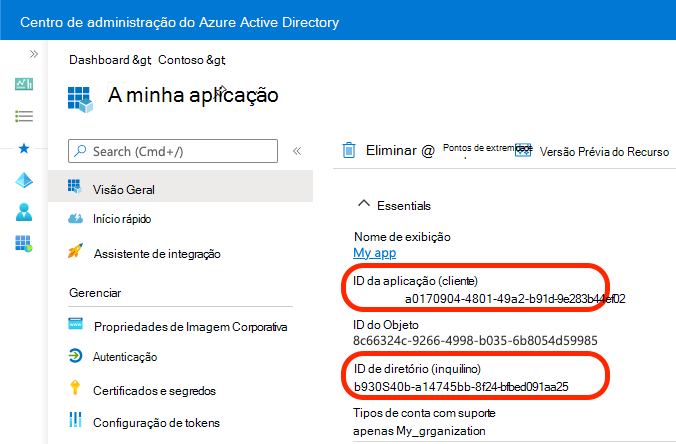Open Enterprise applications grid icon in sidebar

[x=24, y=244]
